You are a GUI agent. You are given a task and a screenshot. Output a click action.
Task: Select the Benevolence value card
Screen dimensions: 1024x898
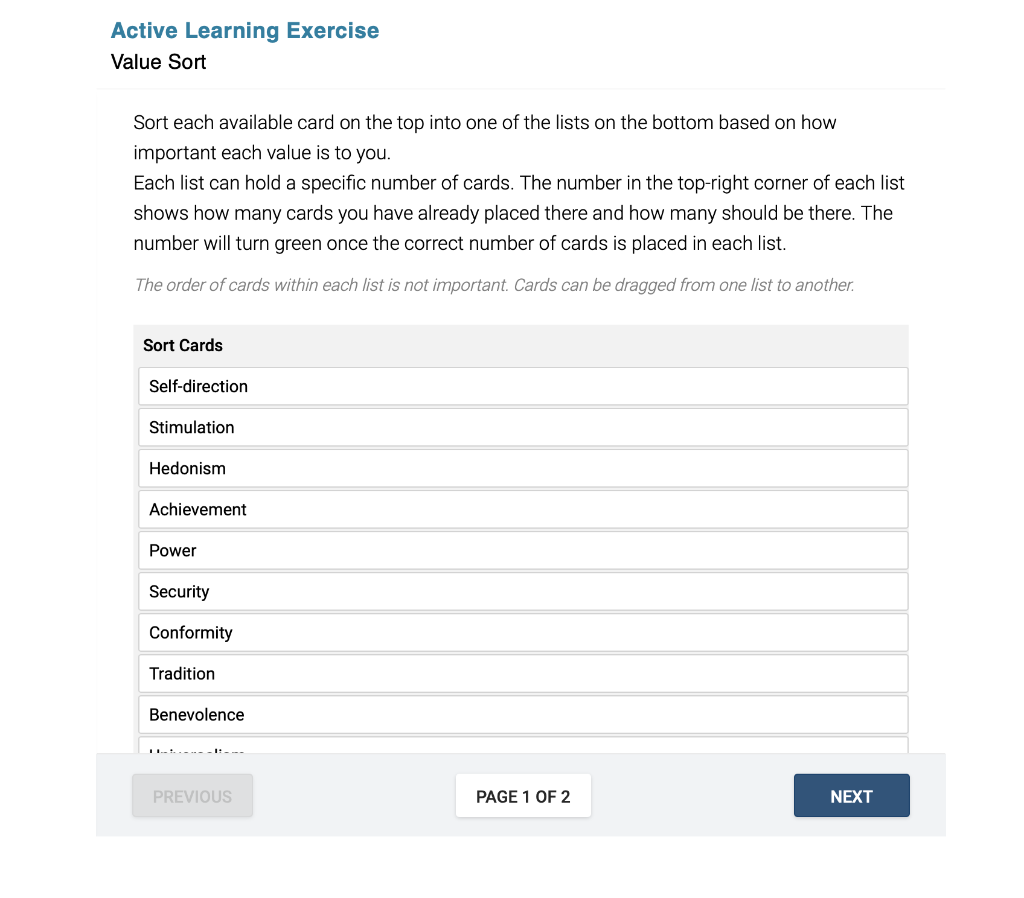pyautogui.click(x=522, y=714)
